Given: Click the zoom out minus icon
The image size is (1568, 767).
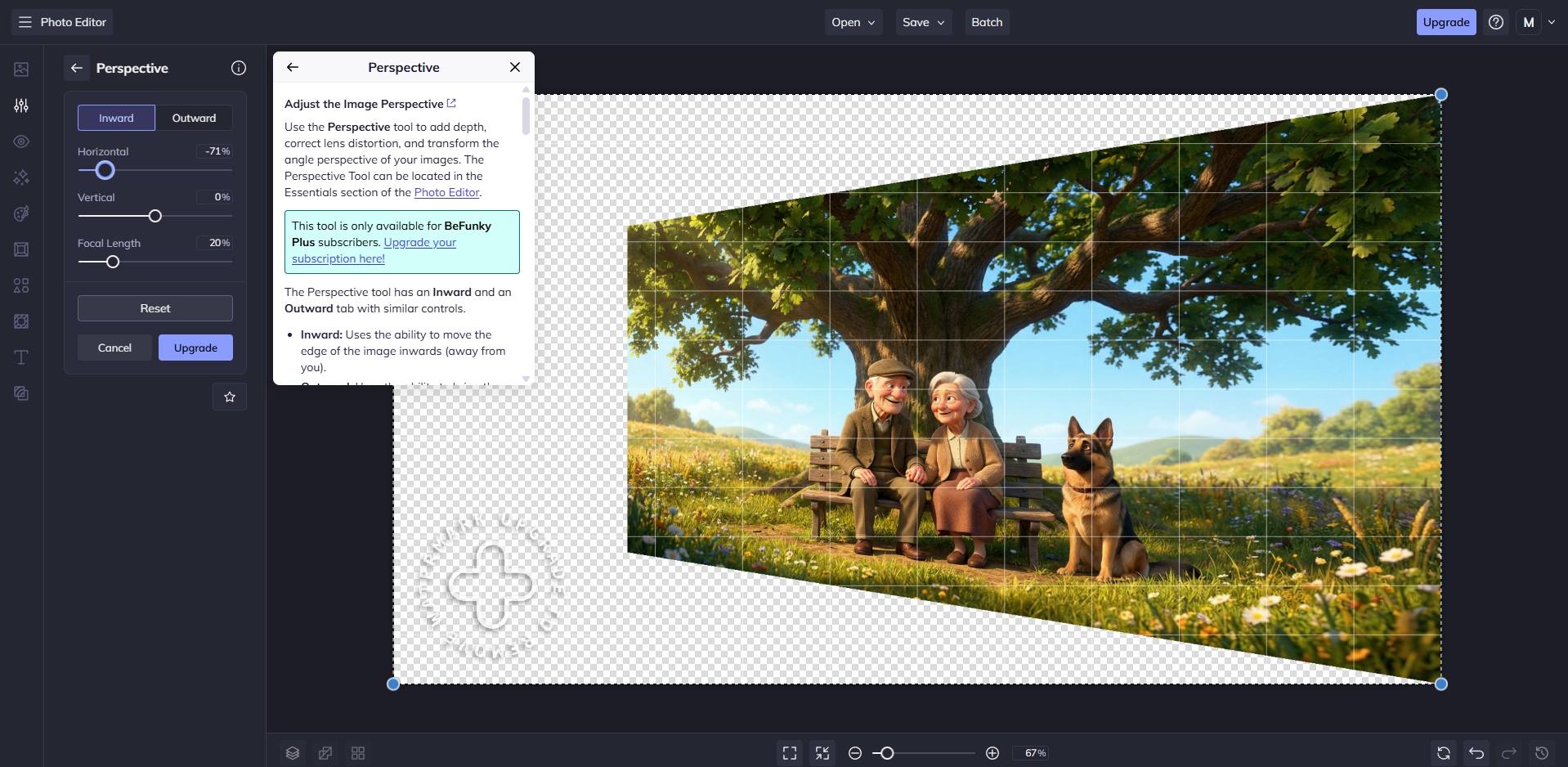Looking at the screenshot, I should coord(855,753).
